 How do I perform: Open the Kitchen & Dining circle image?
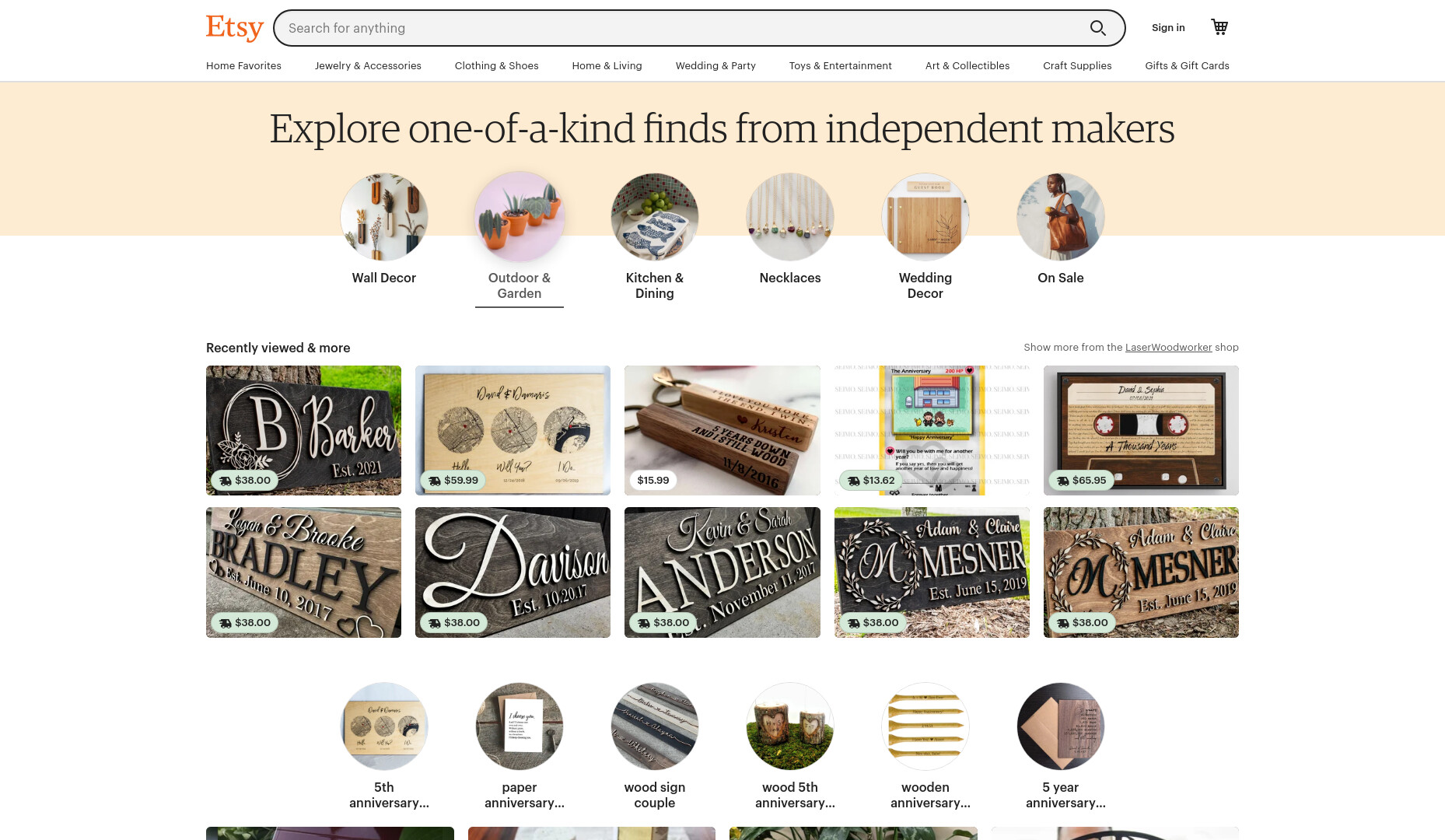655,217
